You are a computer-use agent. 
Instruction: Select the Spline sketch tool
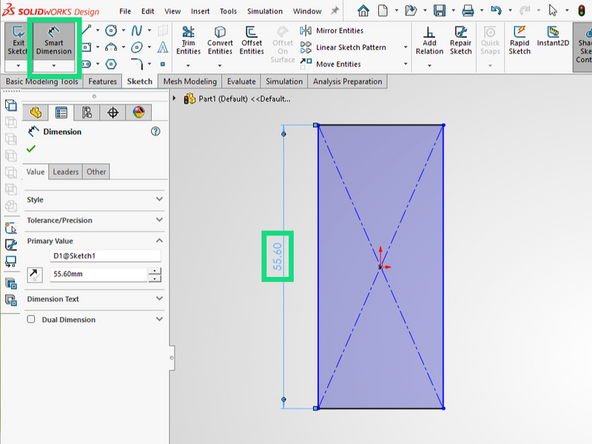point(137,31)
